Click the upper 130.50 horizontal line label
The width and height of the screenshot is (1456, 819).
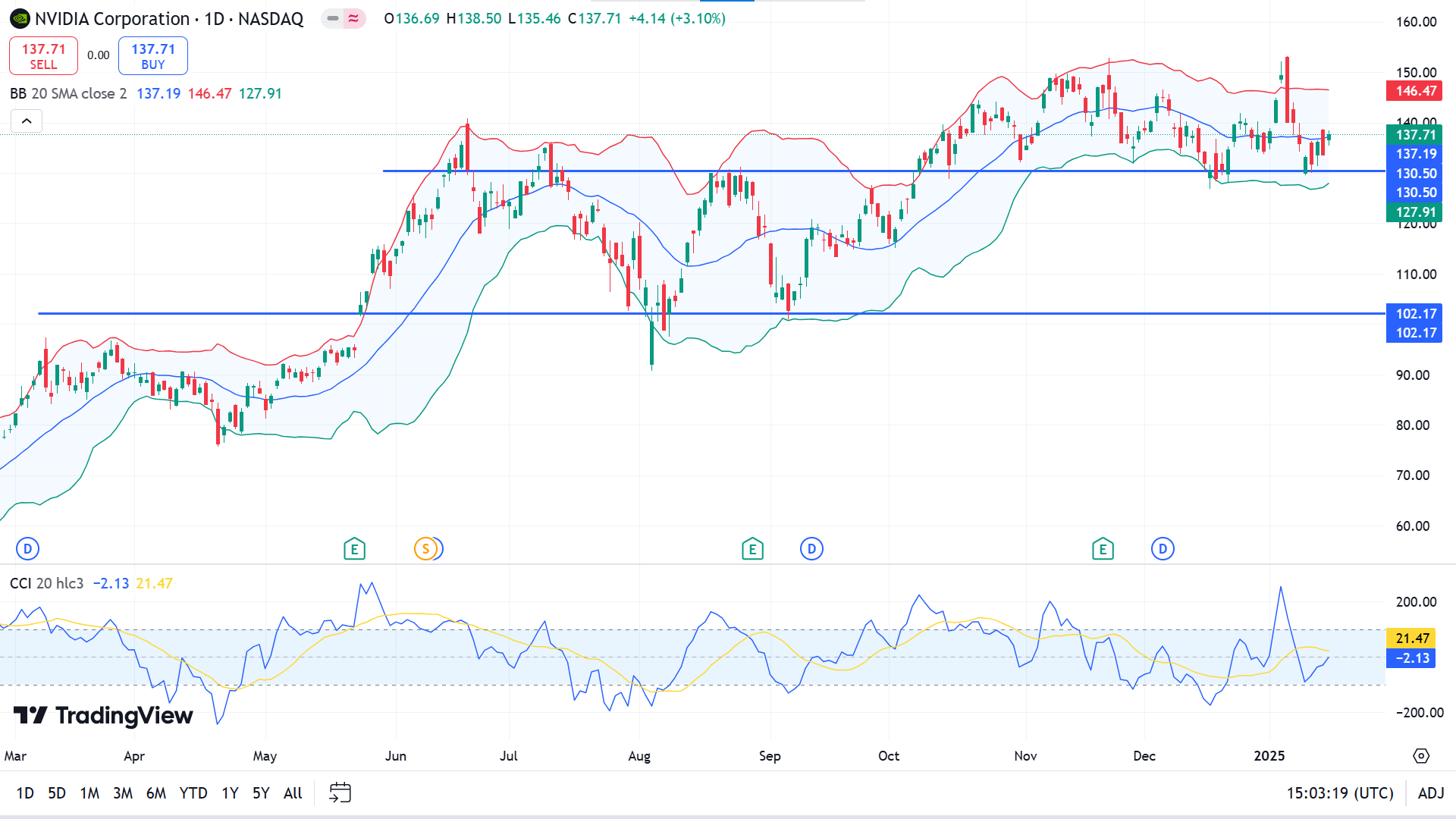point(1415,174)
